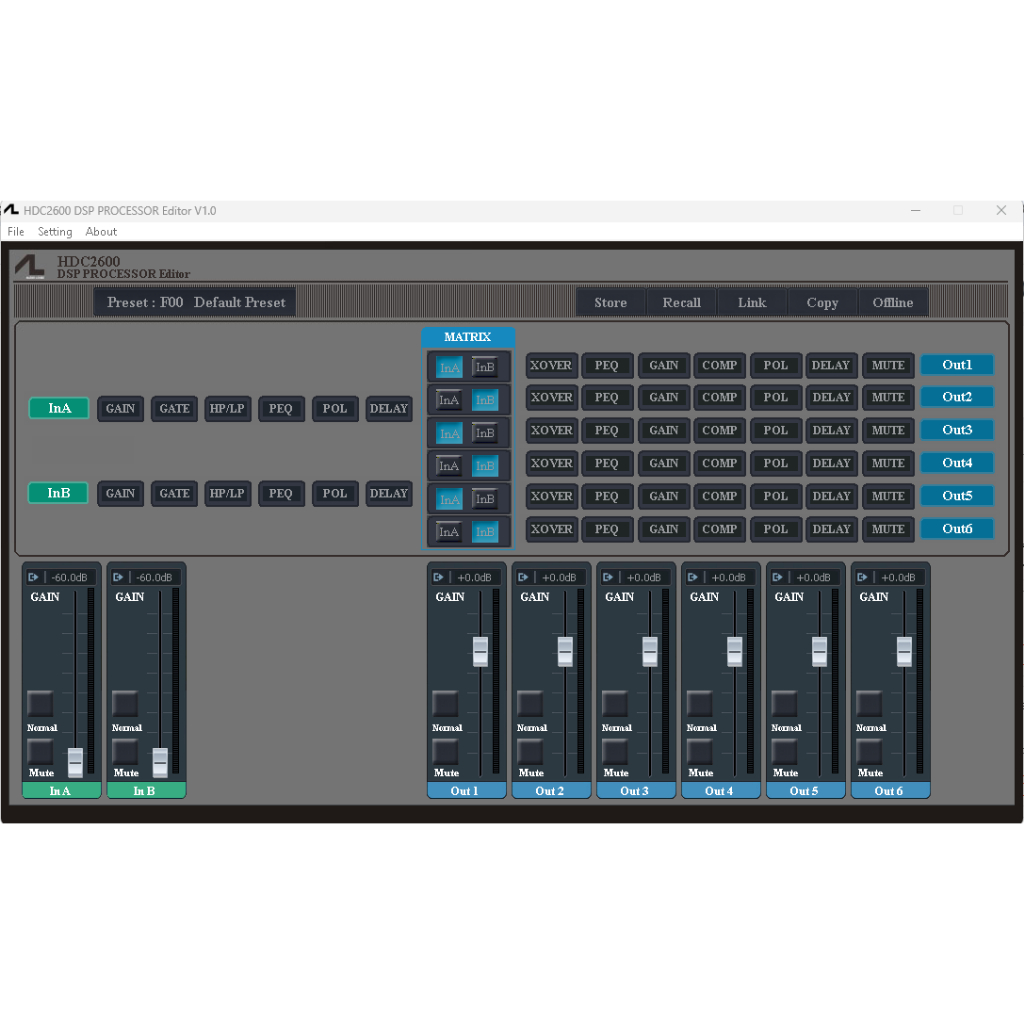Click the Copy button
This screenshot has height=1024, width=1024.
tap(822, 302)
